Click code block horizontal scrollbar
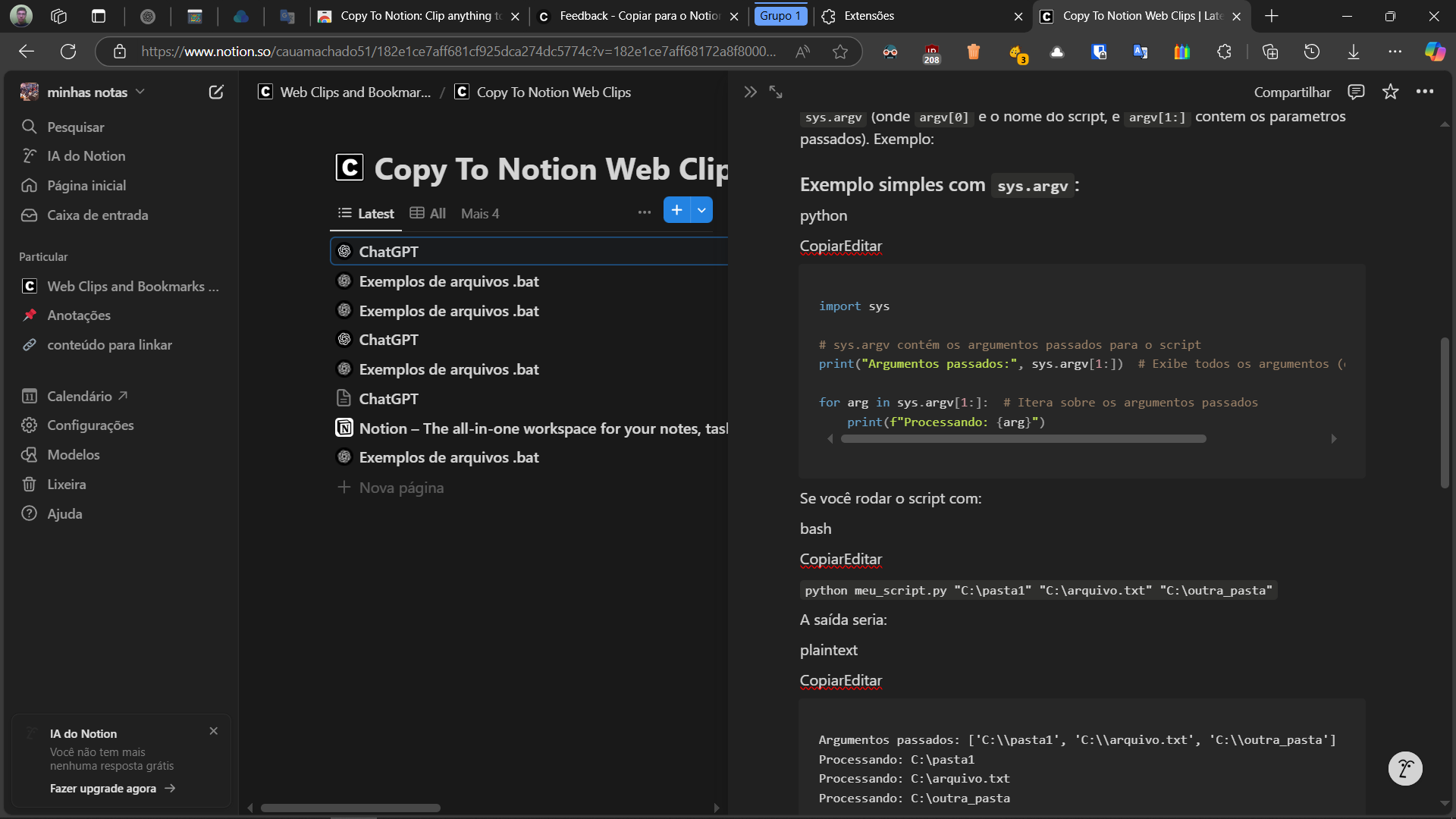The width and height of the screenshot is (1456, 819). click(x=1023, y=438)
